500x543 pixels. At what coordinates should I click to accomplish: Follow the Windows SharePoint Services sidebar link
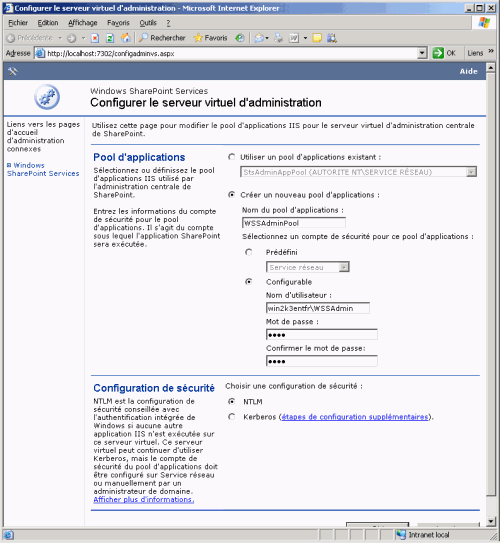coord(43,169)
